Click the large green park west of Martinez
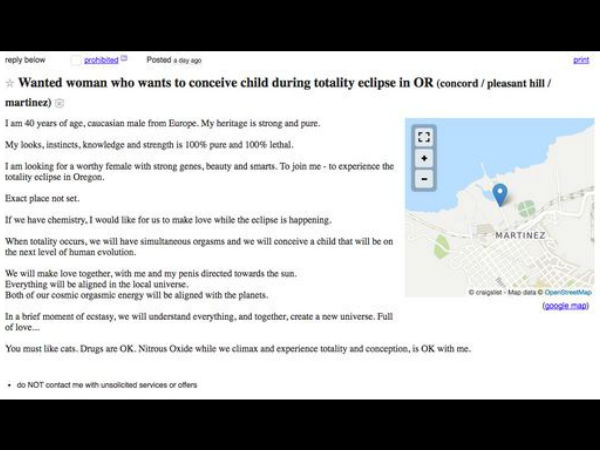Image resolution: width=600 pixels, height=450 pixels. tap(442, 246)
